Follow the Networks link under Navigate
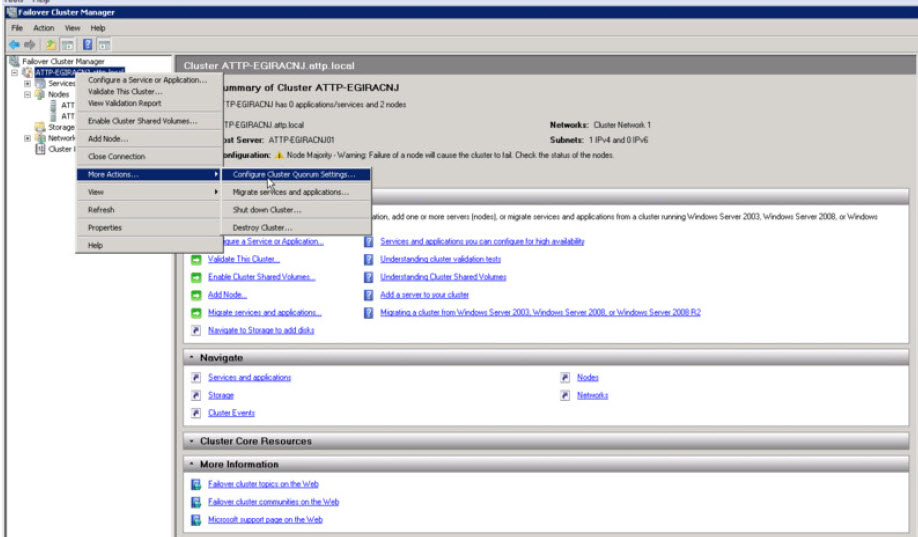Screen dimensions: 918x537 pos(592,395)
